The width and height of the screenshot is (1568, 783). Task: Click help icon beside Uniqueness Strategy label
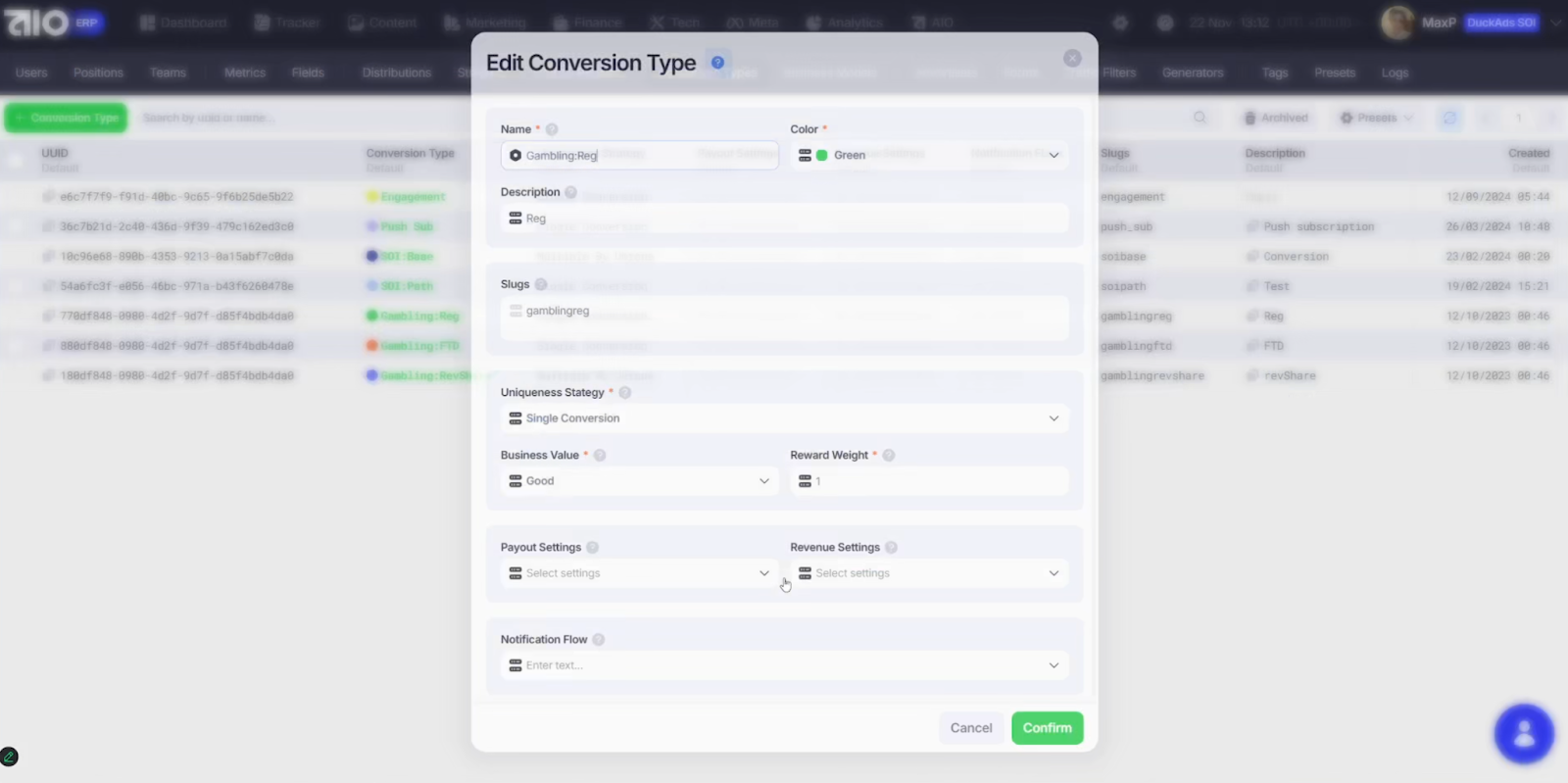[x=625, y=393]
